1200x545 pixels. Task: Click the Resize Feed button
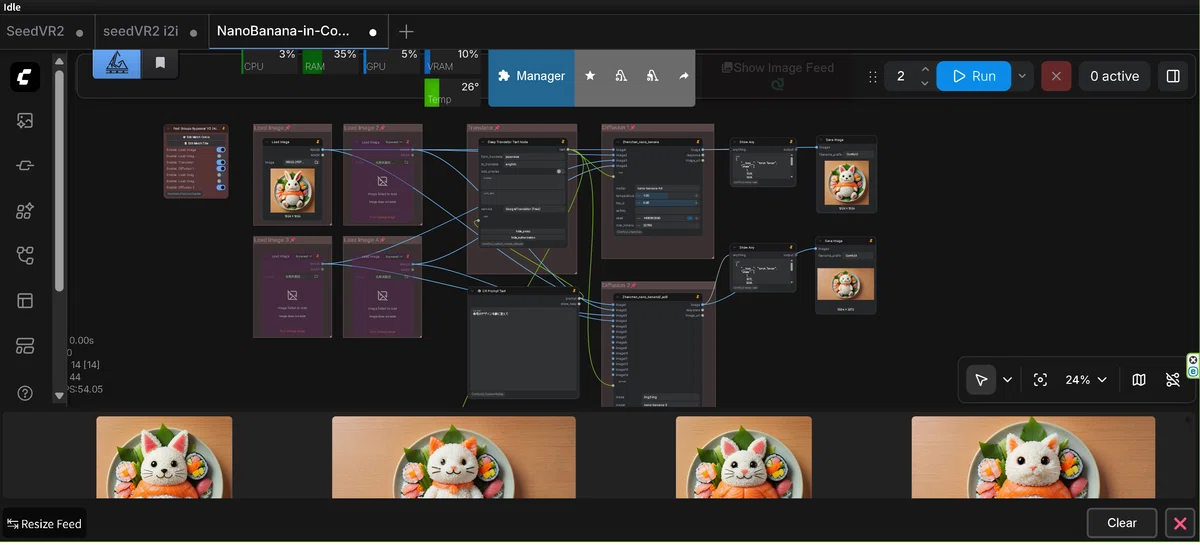(43, 523)
